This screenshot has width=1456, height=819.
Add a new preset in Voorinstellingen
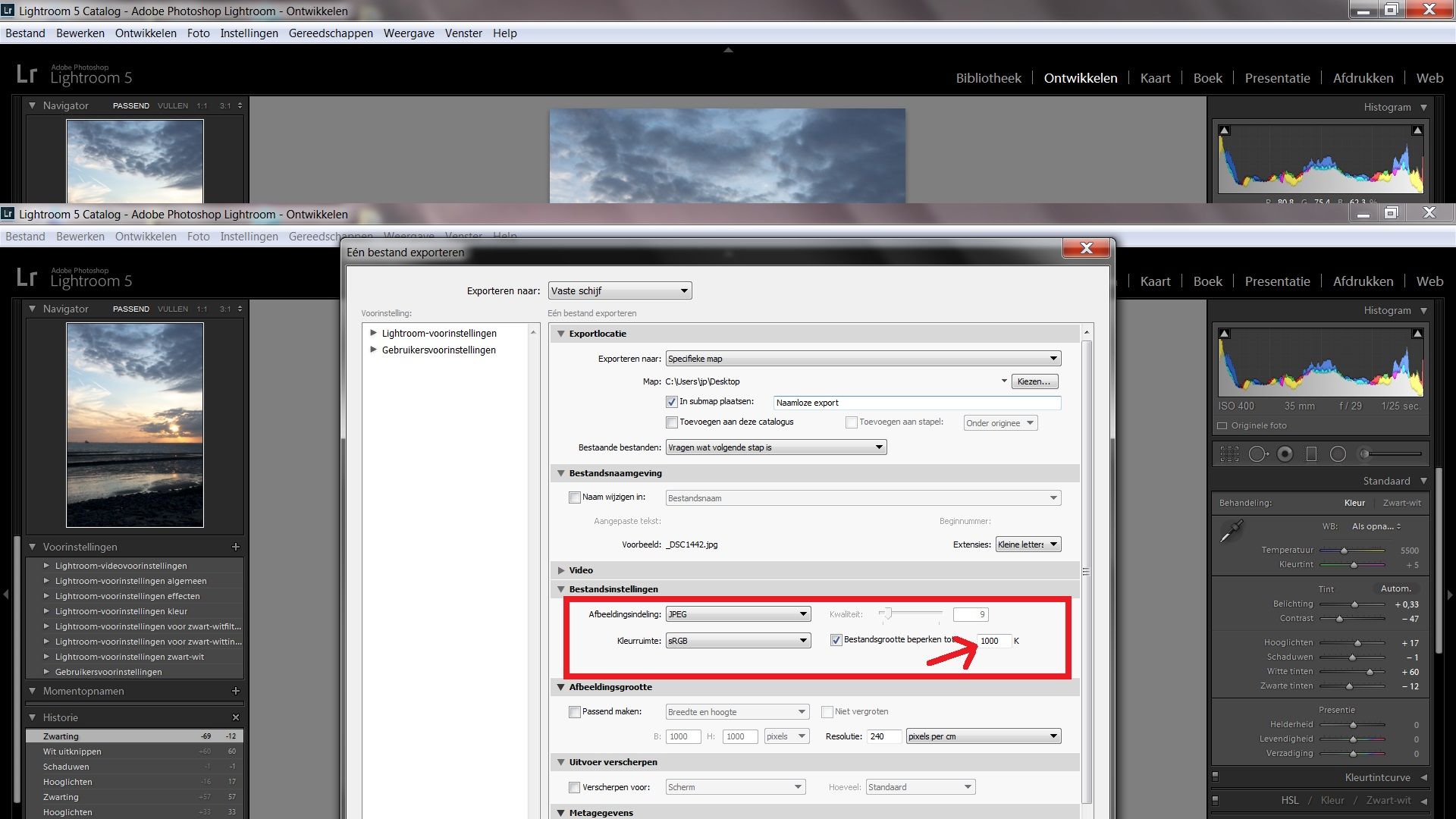236,547
